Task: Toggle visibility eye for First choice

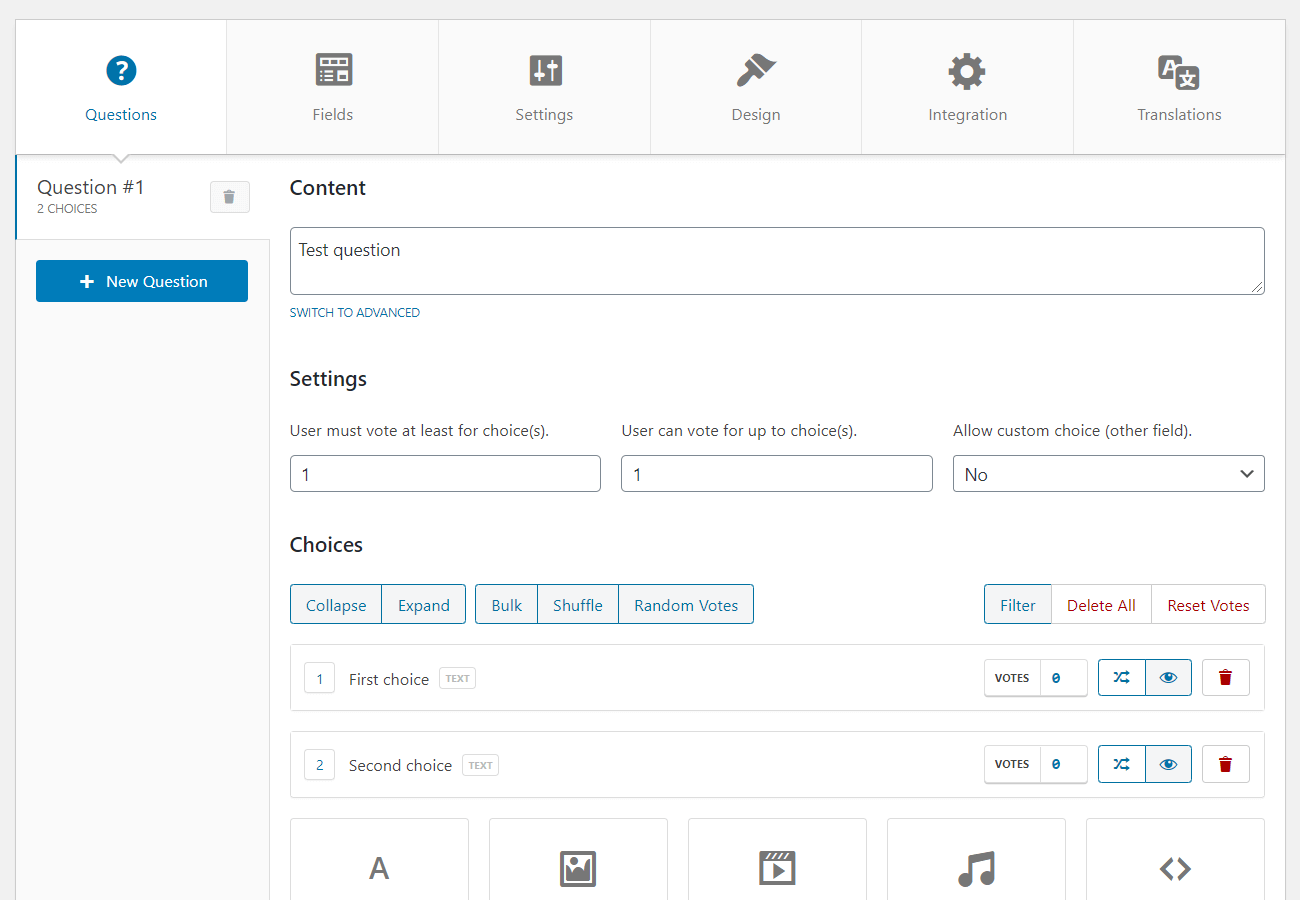Action: tap(1168, 678)
